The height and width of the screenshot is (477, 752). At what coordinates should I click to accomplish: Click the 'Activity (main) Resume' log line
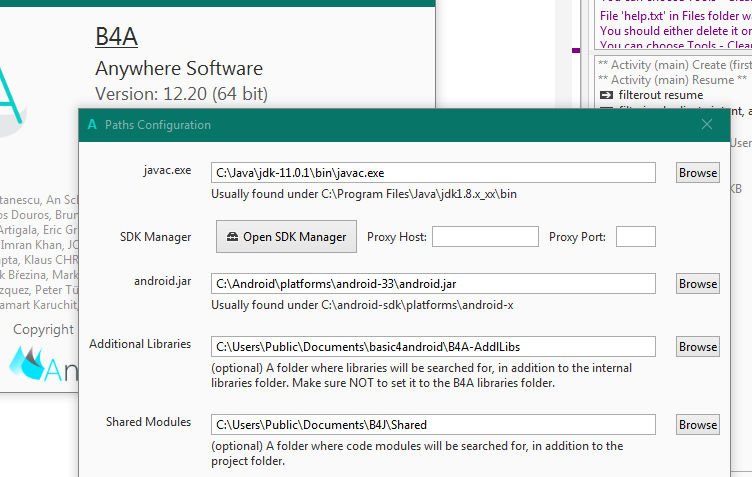click(x=672, y=80)
